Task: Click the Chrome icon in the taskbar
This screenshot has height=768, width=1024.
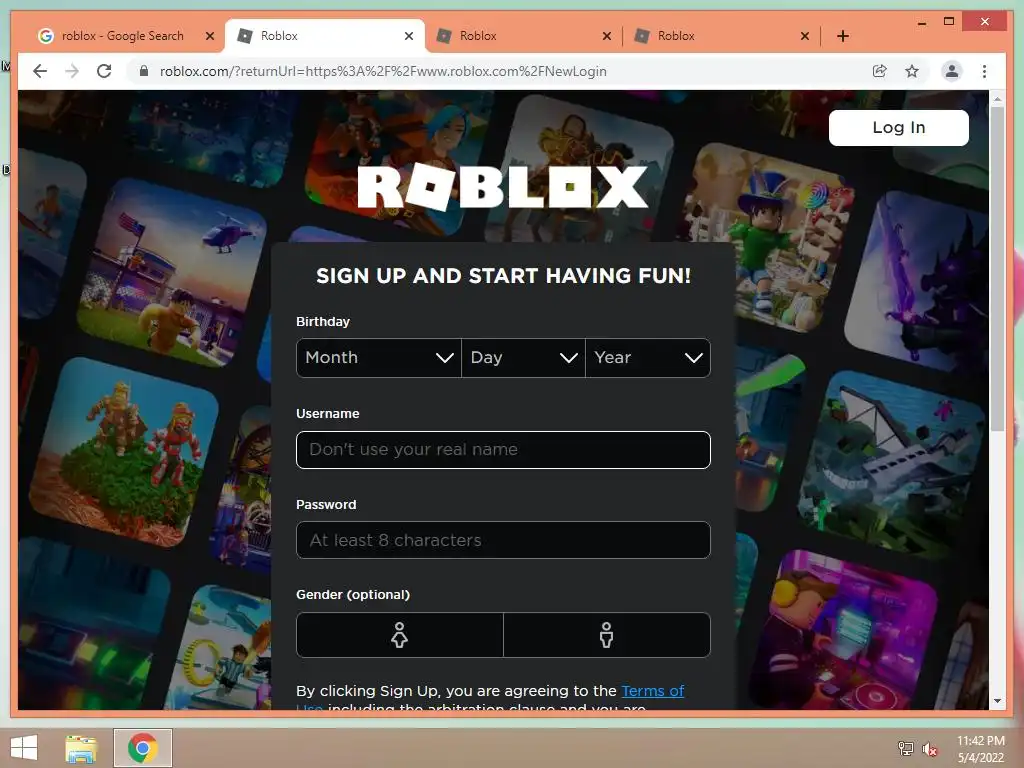Action: (x=143, y=748)
